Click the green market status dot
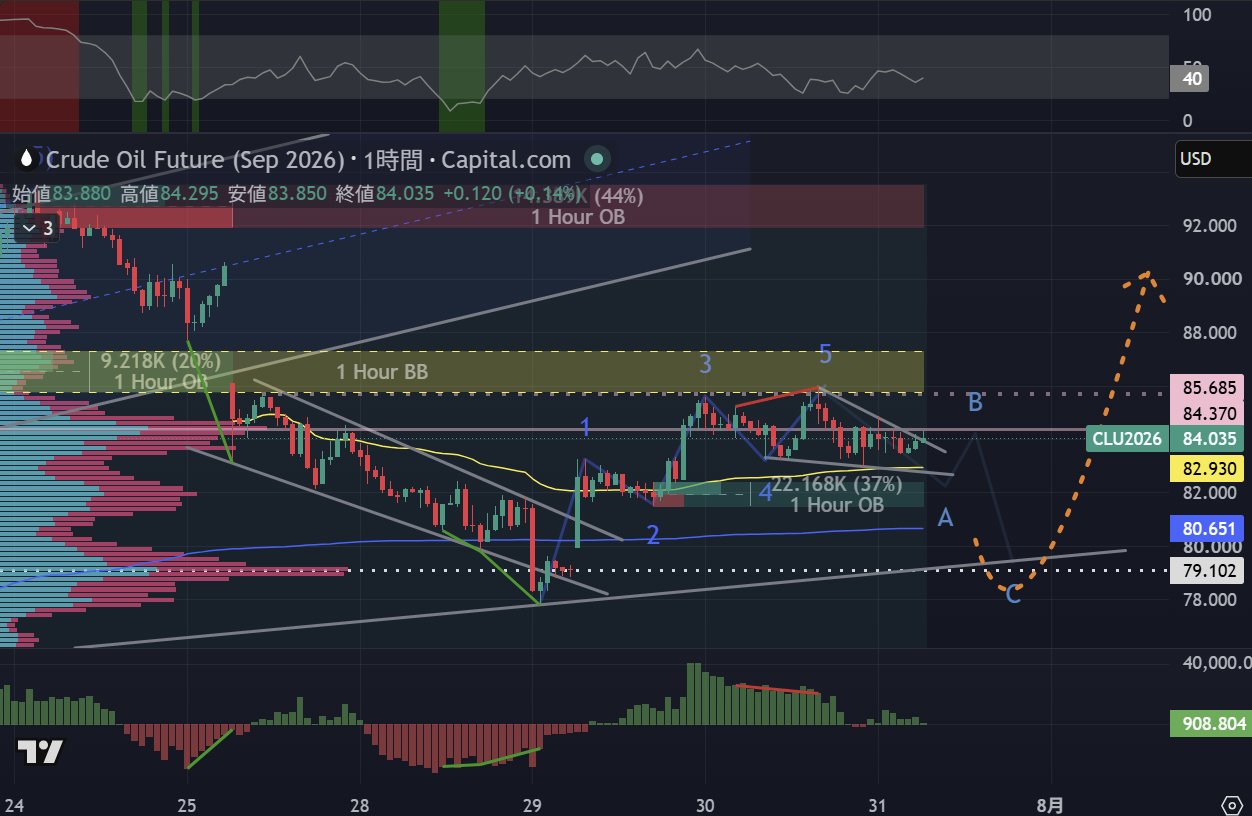 tap(597, 159)
